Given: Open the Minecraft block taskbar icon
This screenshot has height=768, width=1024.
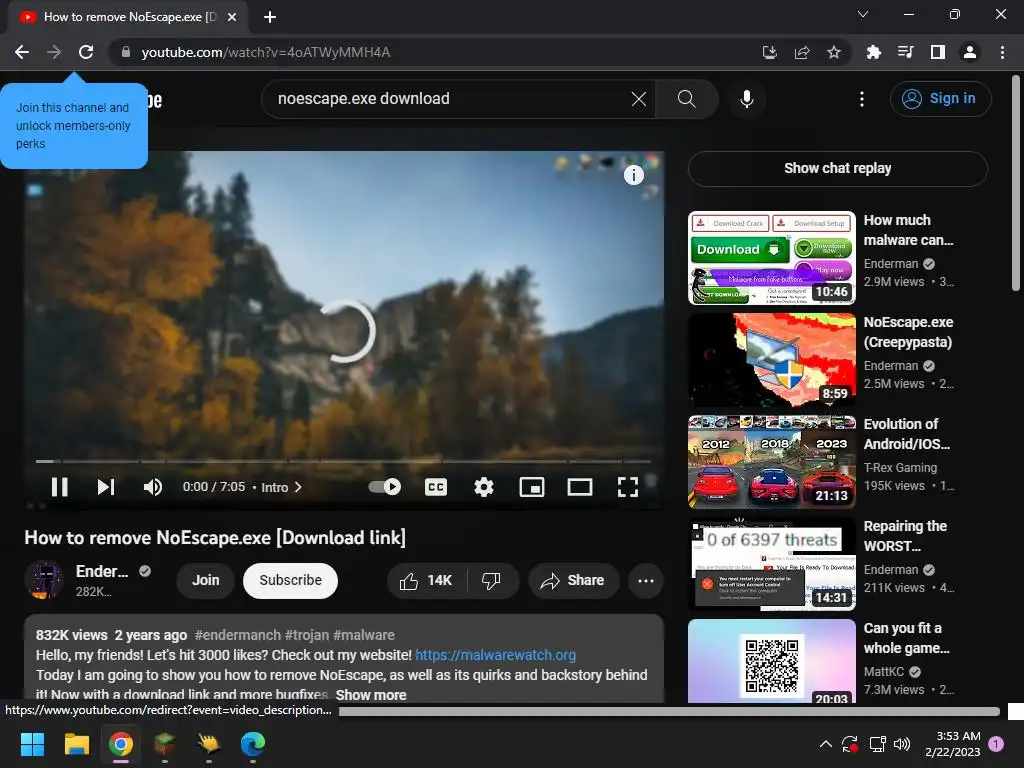Looking at the screenshot, I should point(165,744).
